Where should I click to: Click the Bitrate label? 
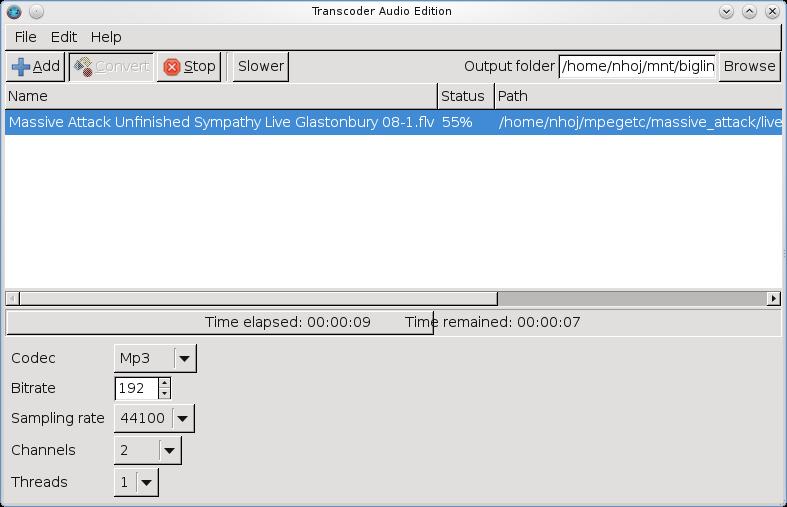[33, 388]
